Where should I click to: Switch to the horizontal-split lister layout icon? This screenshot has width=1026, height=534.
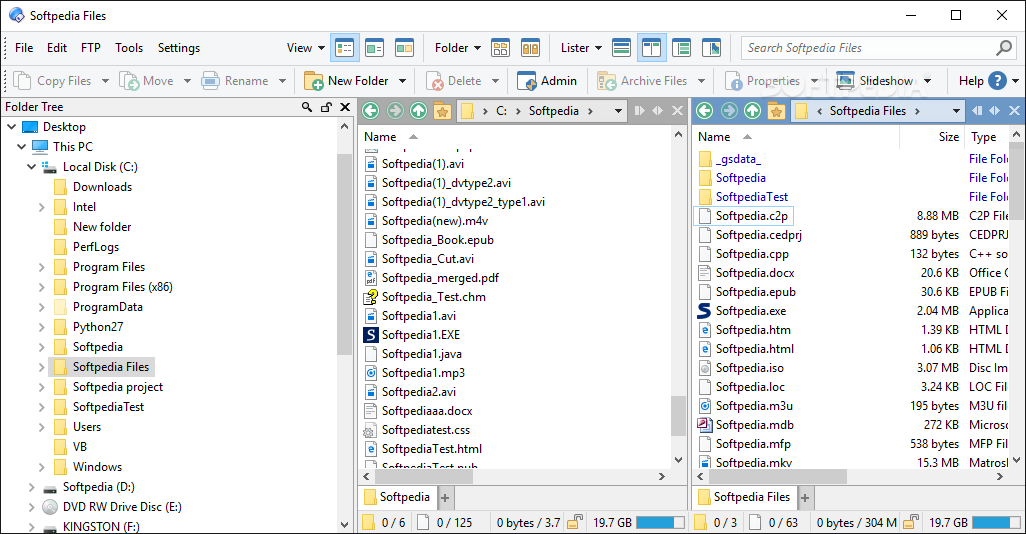[x=621, y=48]
